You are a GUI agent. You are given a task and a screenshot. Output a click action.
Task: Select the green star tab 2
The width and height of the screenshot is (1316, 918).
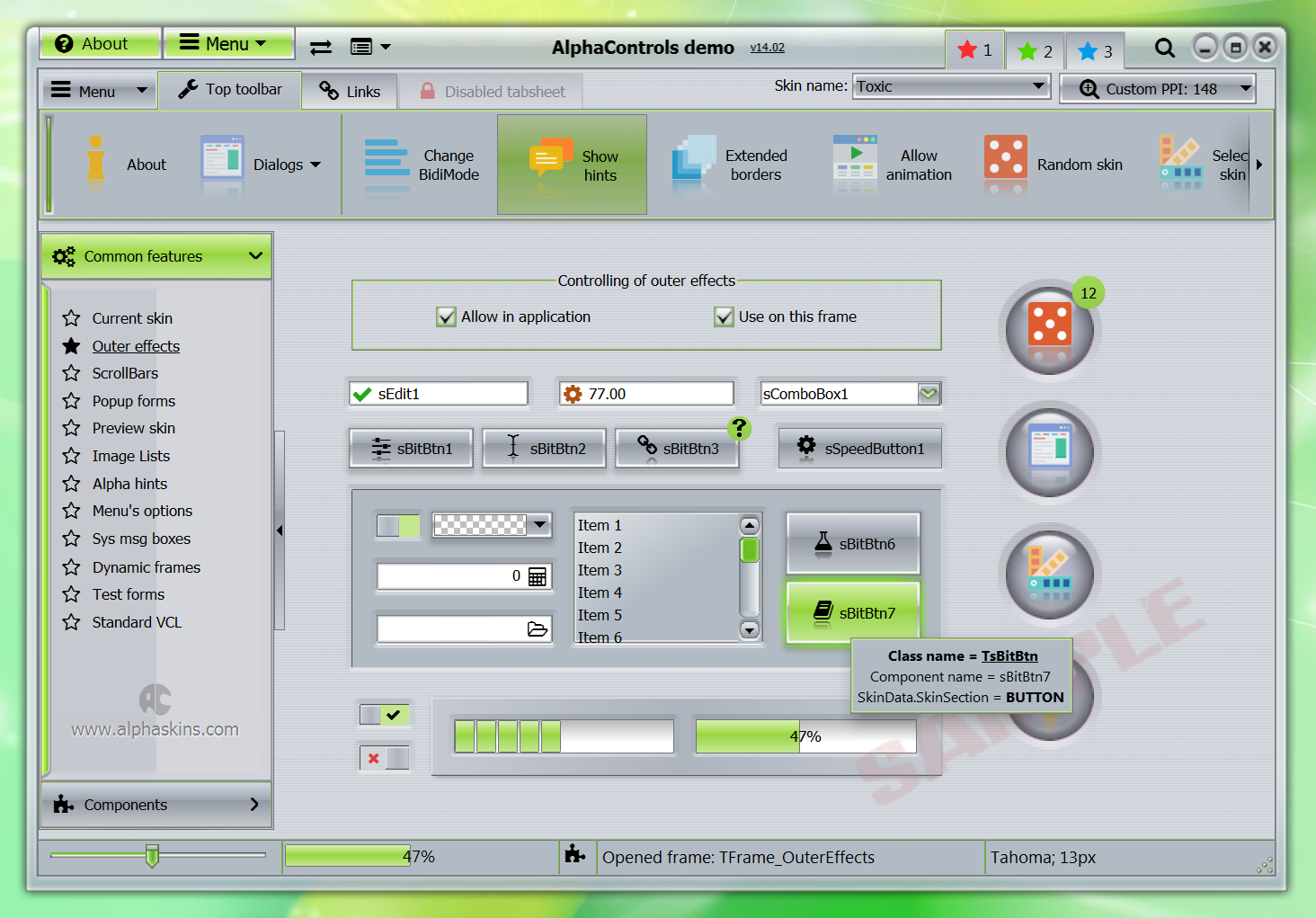point(1035,51)
